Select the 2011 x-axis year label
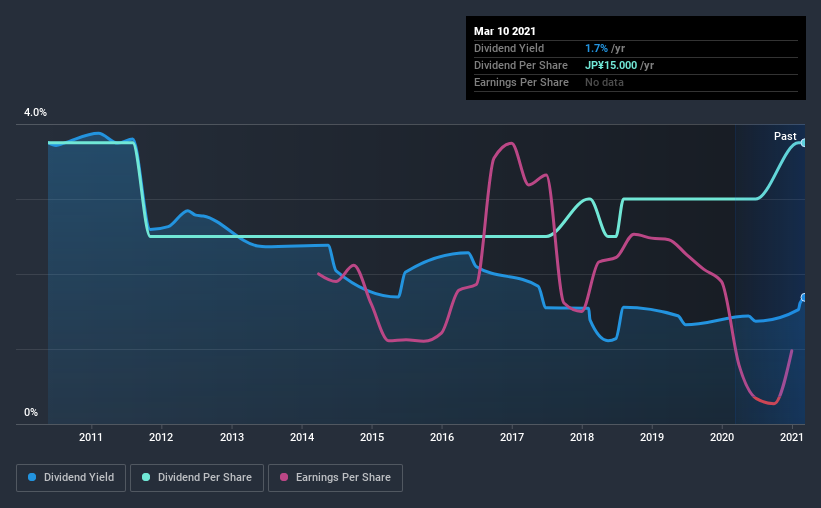 [x=91, y=437]
